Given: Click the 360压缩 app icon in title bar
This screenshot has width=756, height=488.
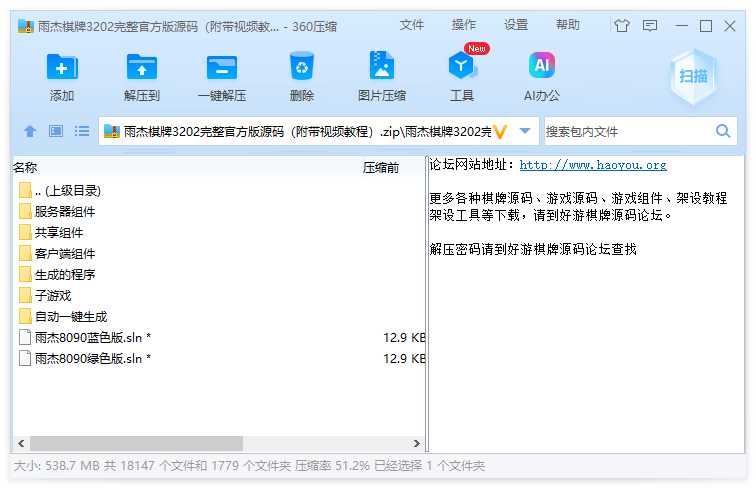Looking at the screenshot, I should 26,26.
